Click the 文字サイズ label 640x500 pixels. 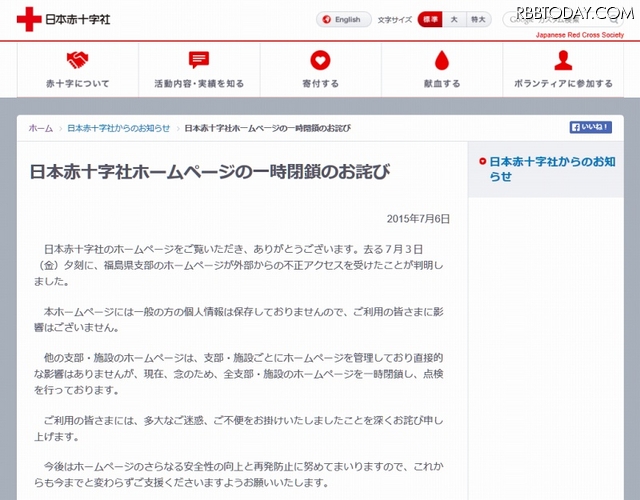pyautogui.click(x=395, y=20)
